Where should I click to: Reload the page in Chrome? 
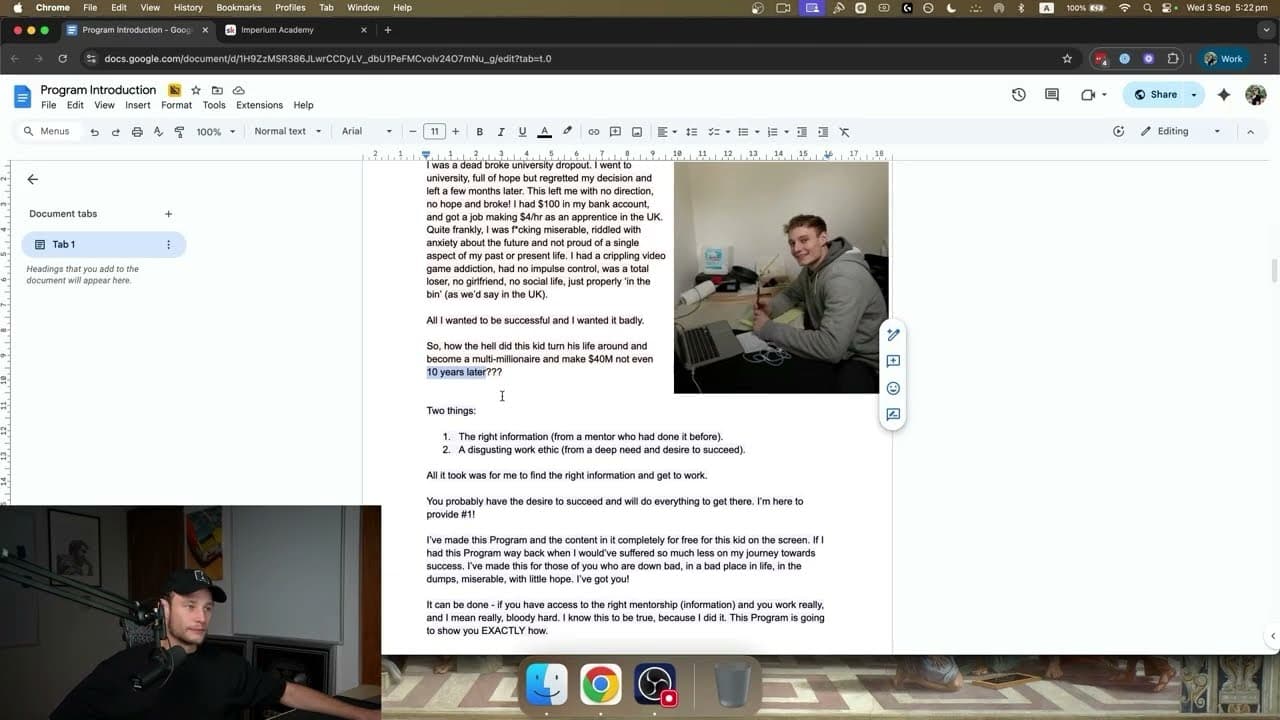(63, 59)
